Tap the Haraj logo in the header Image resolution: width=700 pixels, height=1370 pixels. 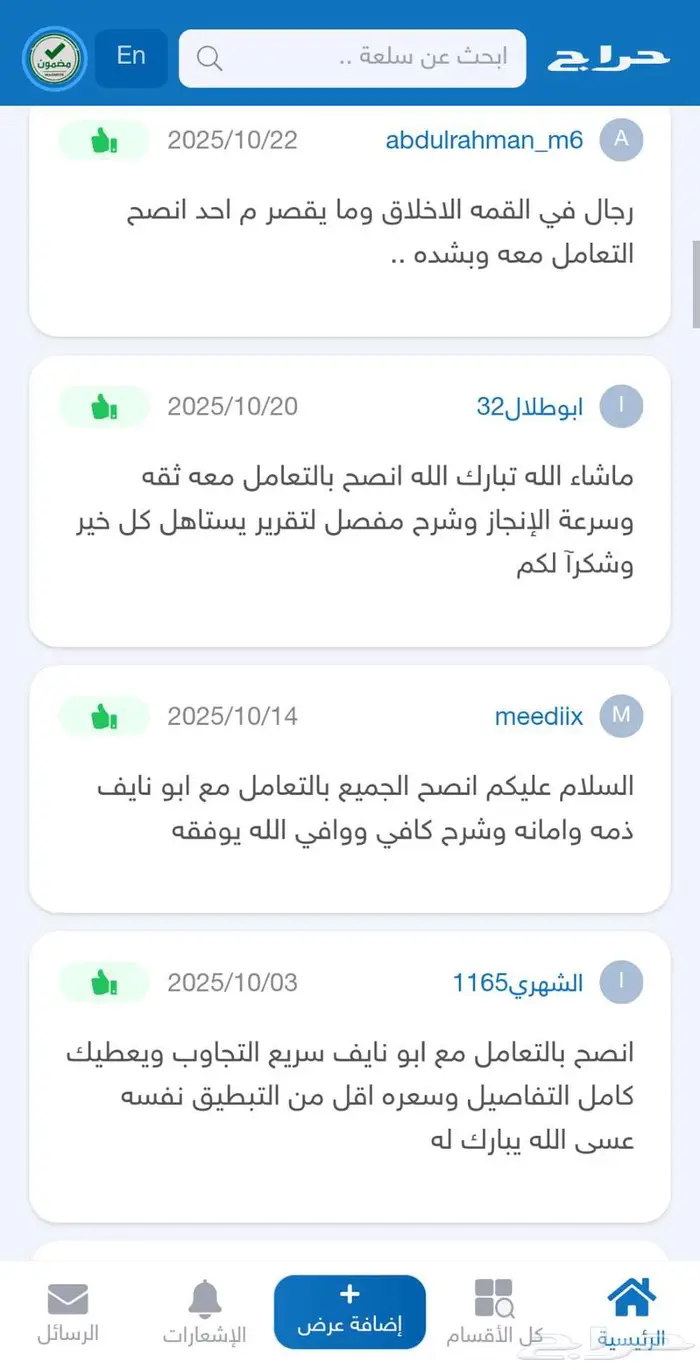tap(610, 57)
